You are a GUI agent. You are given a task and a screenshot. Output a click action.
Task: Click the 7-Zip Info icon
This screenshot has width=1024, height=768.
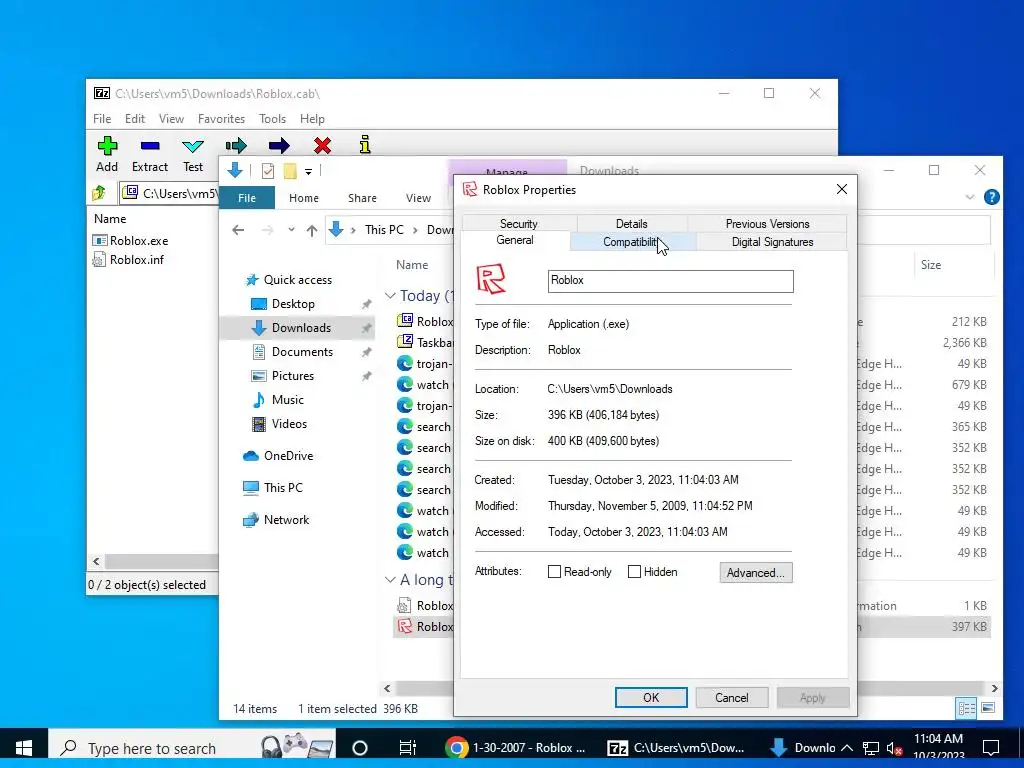(365, 144)
